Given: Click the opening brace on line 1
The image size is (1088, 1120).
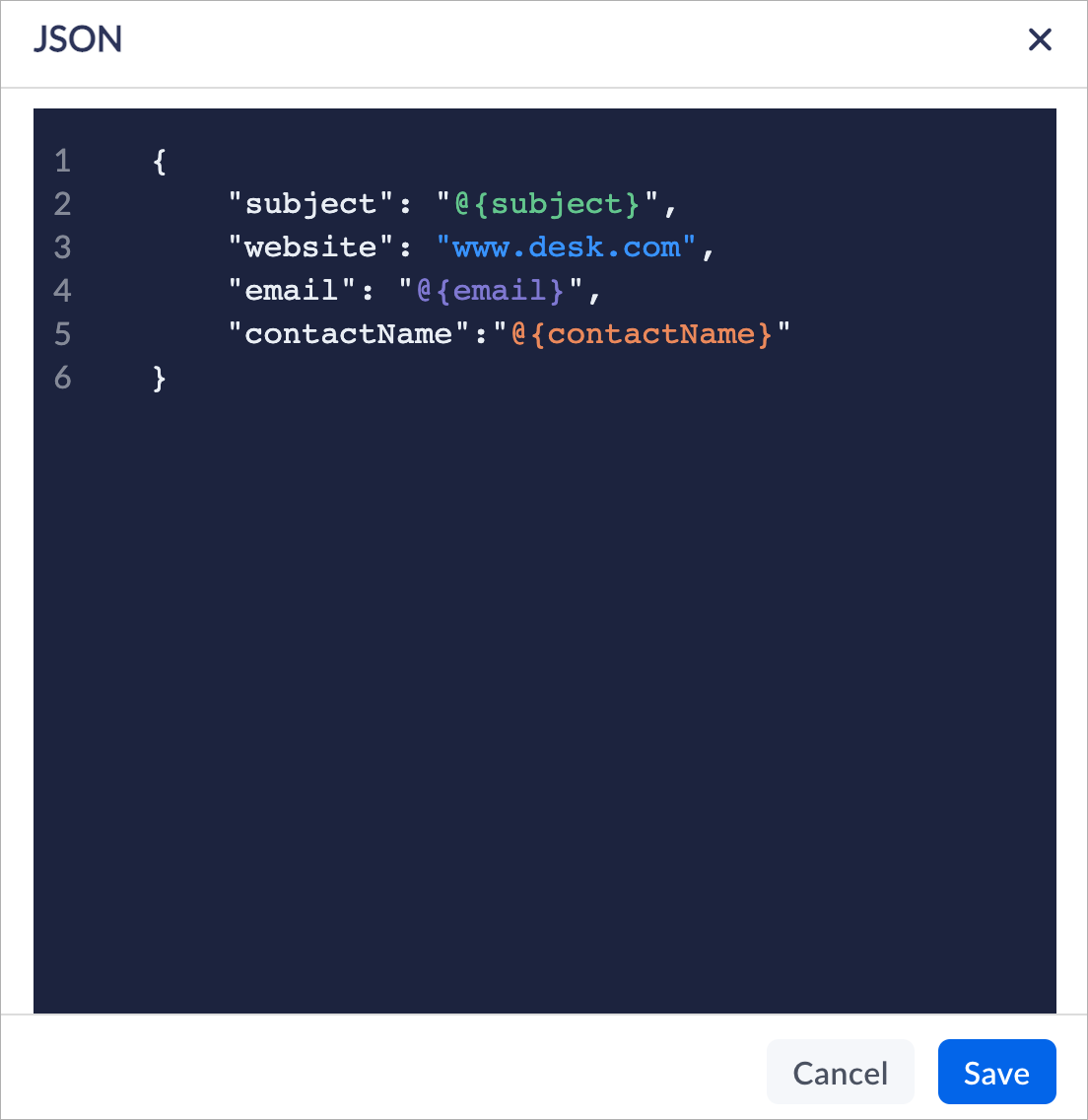Looking at the screenshot, I should pos(160,162).
